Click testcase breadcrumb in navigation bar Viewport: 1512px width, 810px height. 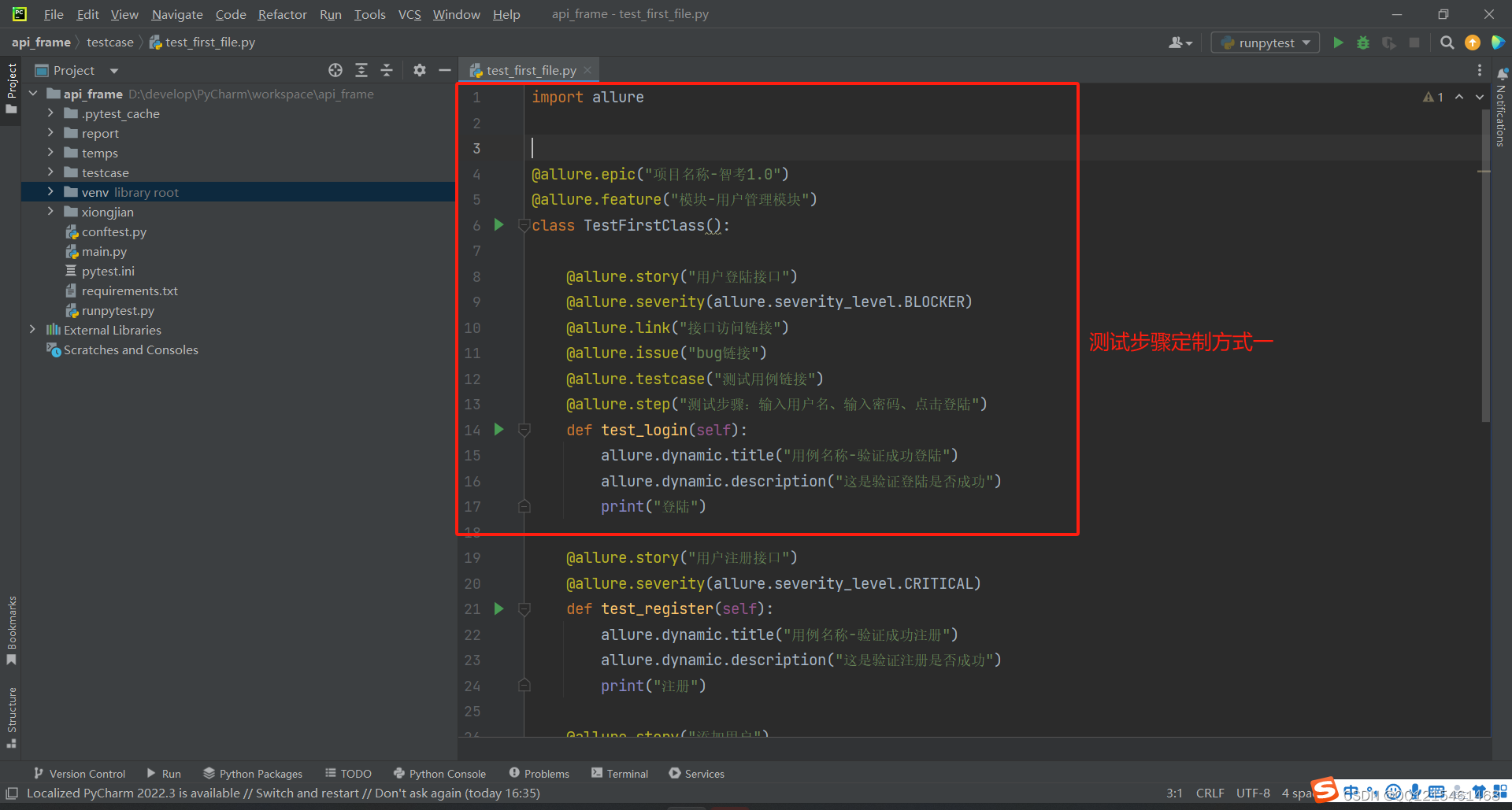coord(110,43)
